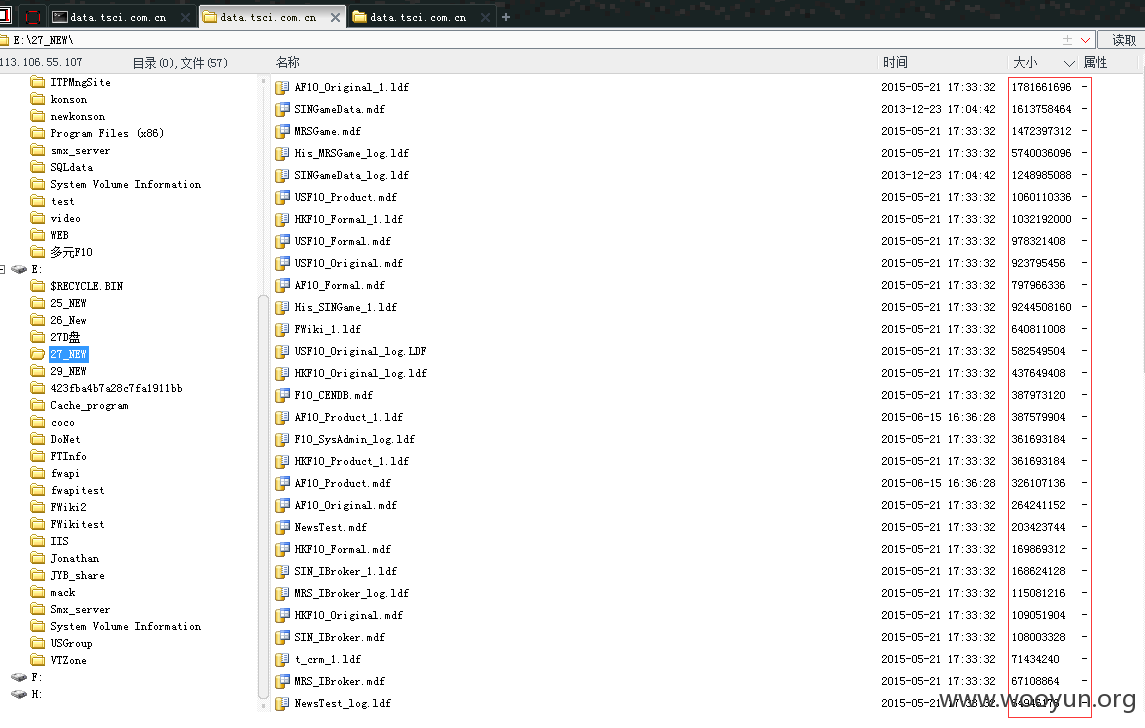The image size is (1145, 728).
Task: Sort files by 时间 column header
Action: click(895, 63)
